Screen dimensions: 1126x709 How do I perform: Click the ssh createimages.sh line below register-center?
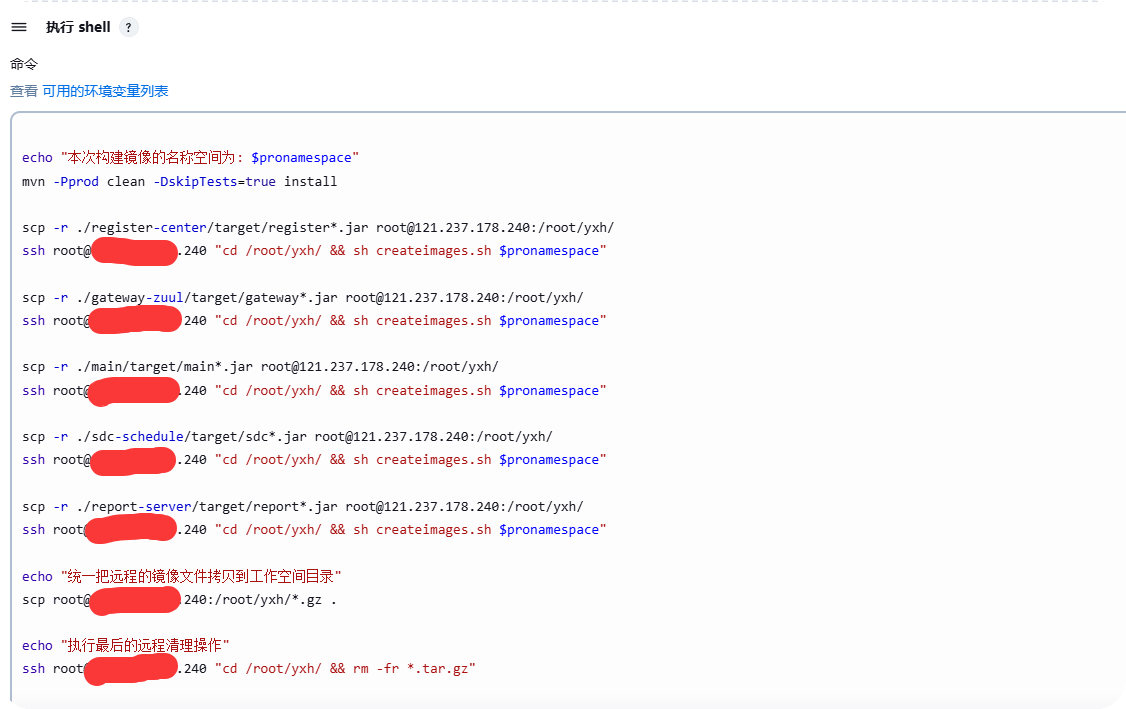click(314, 251)
